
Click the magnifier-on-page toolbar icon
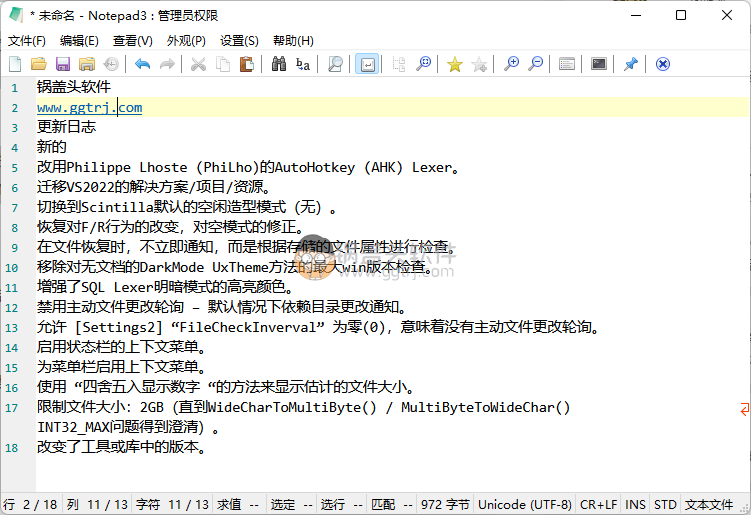click(335, 64)
